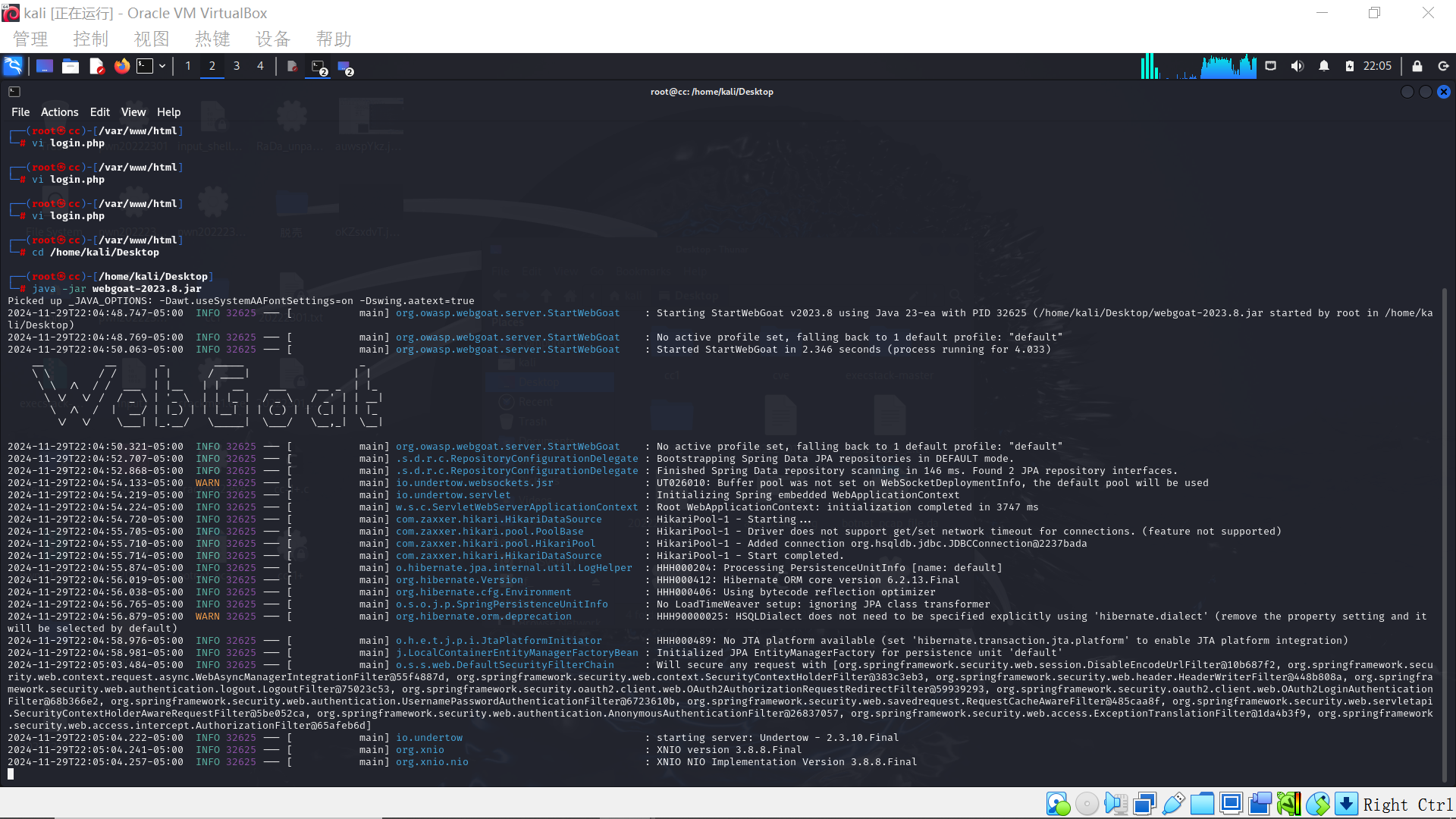Click VirtualBox CPU execution turtle indicator
Viewport: 1456px width, 819px height.
[1288, 804]
